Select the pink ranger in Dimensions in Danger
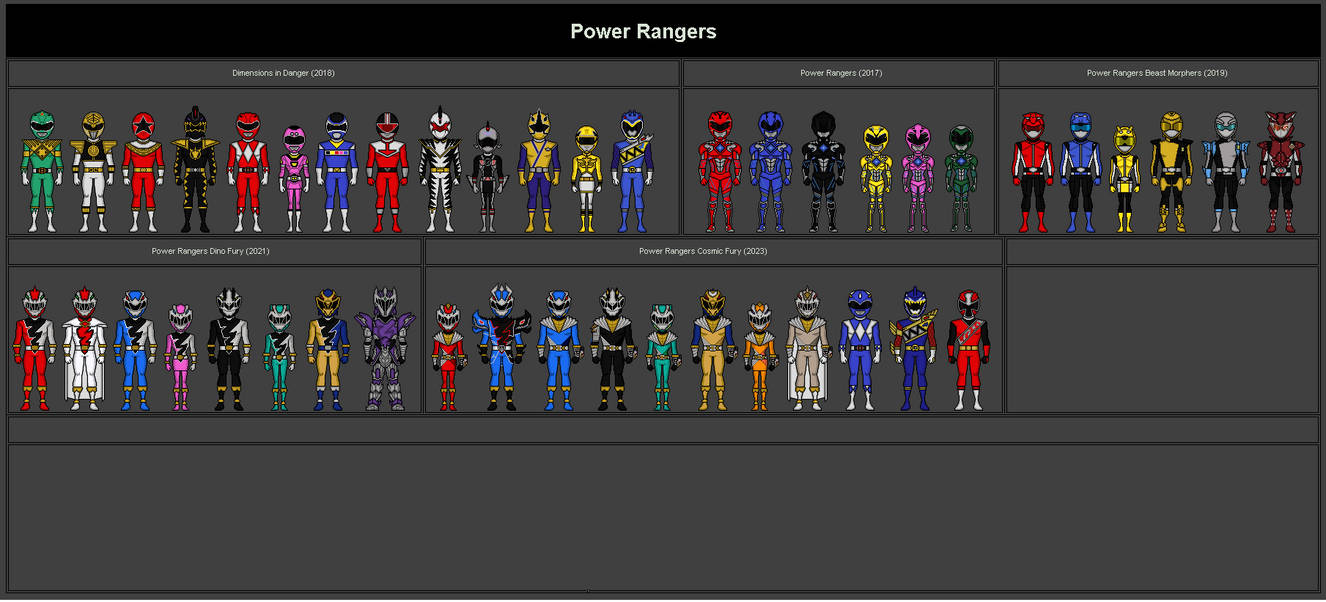The height and width of the screenshot is (602, 1326). [294, 178]
